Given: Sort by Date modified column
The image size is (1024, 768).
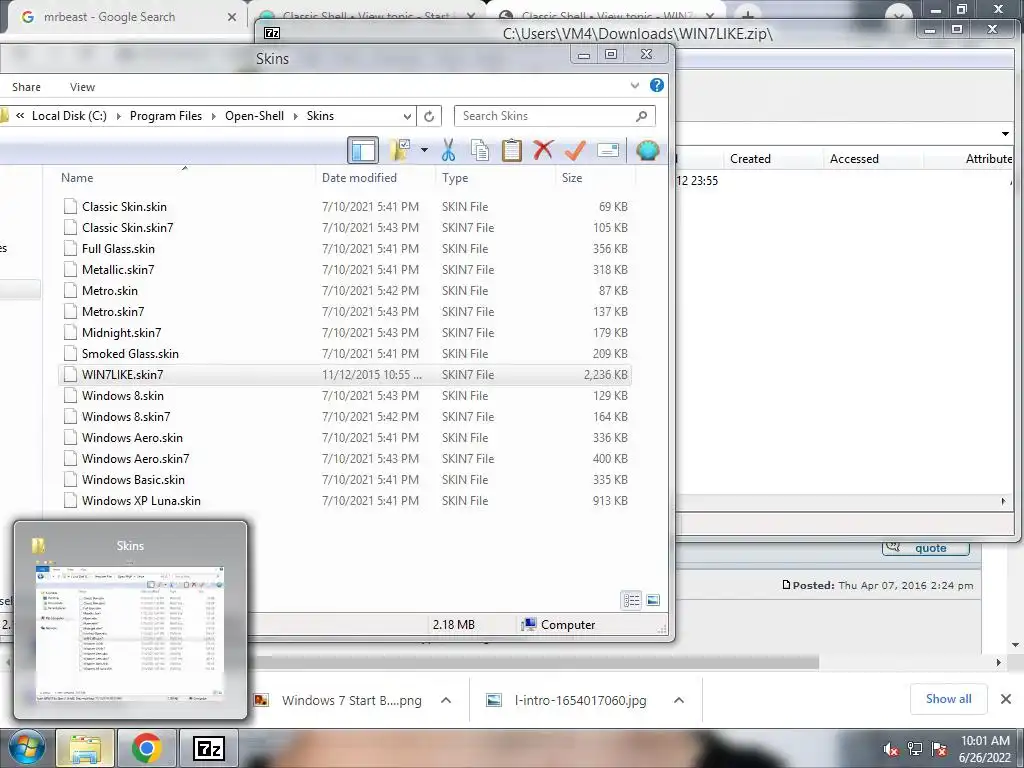Looking at the screenshot, I should tap(359, 178).
